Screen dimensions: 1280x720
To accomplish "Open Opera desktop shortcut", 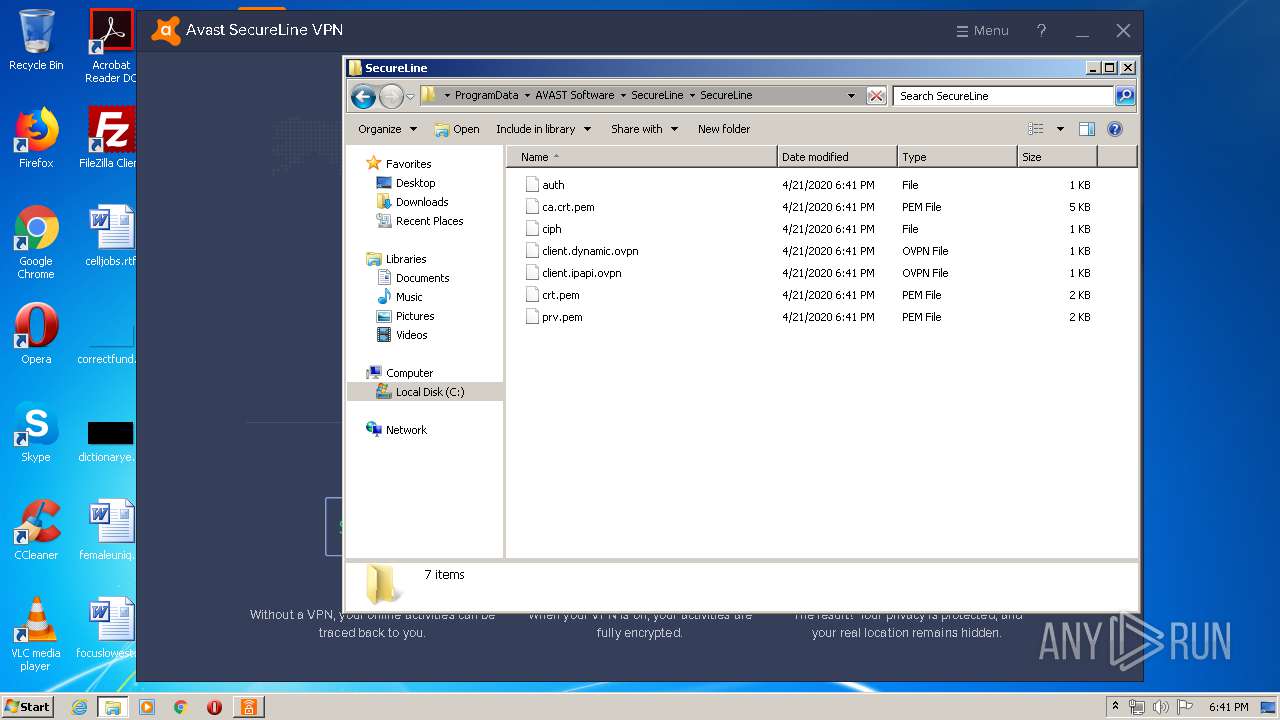I will 36,334.
